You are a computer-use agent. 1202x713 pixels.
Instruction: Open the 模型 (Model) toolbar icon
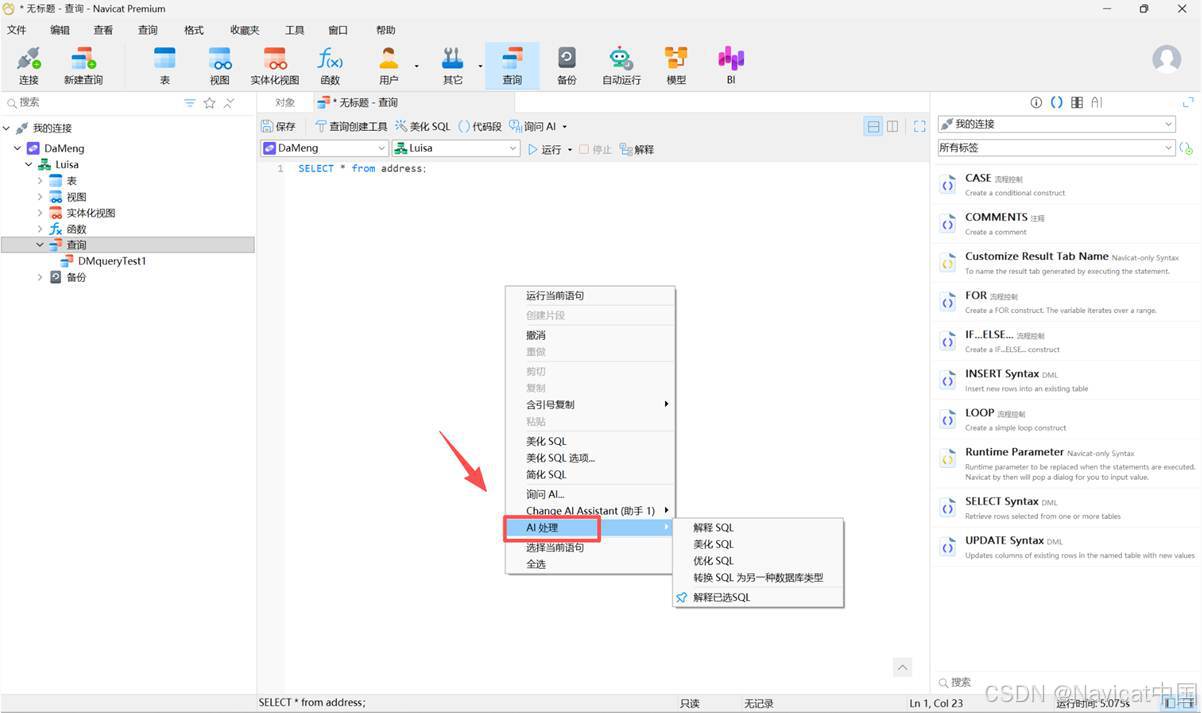pyautogui.click(x=676, y=66)
